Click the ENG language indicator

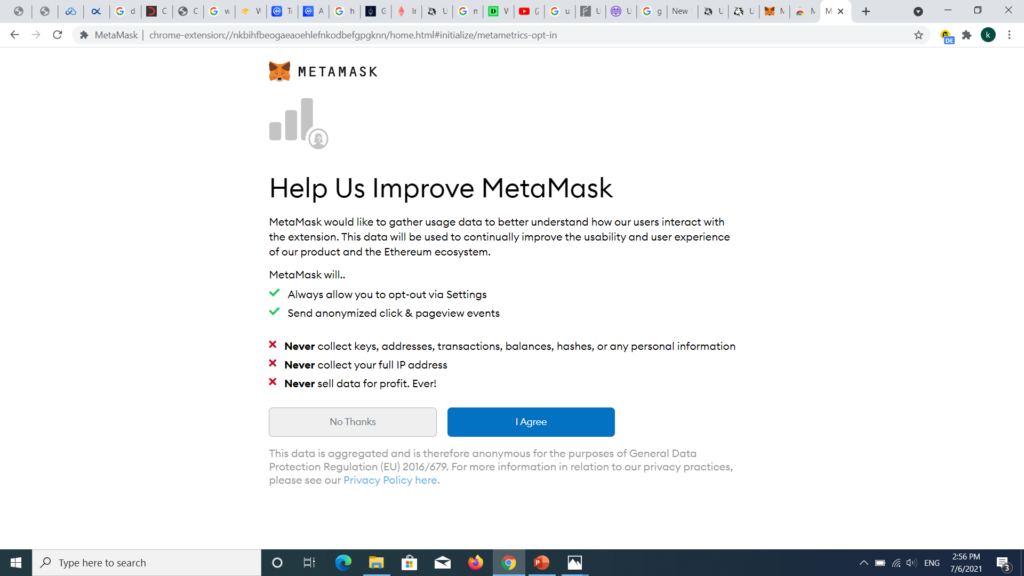click(932, 563)
